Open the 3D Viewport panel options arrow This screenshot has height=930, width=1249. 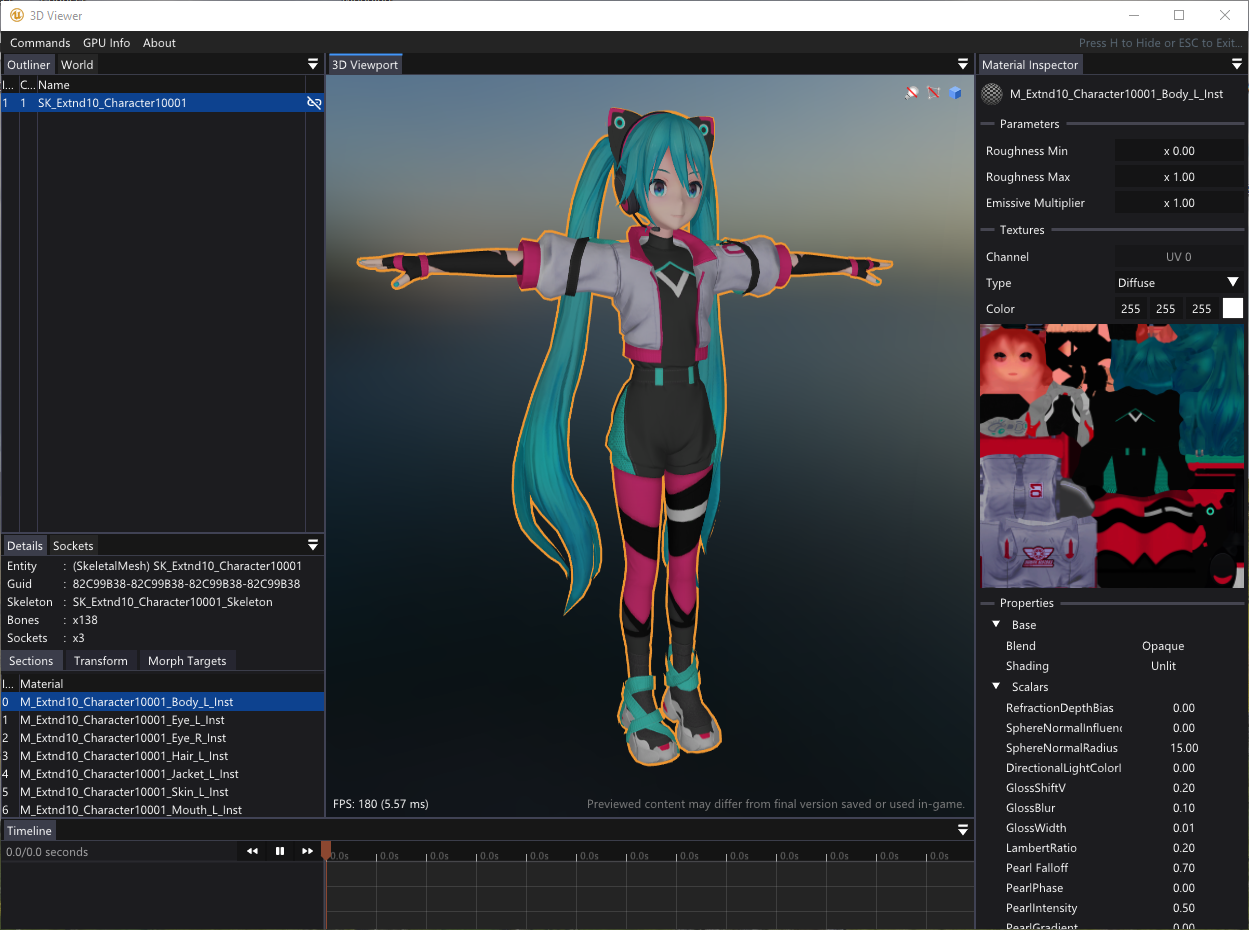click(x=963, y=64)
